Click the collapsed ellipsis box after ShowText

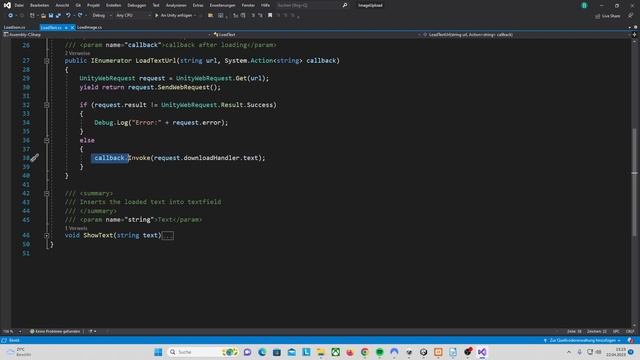coord(168,236)
